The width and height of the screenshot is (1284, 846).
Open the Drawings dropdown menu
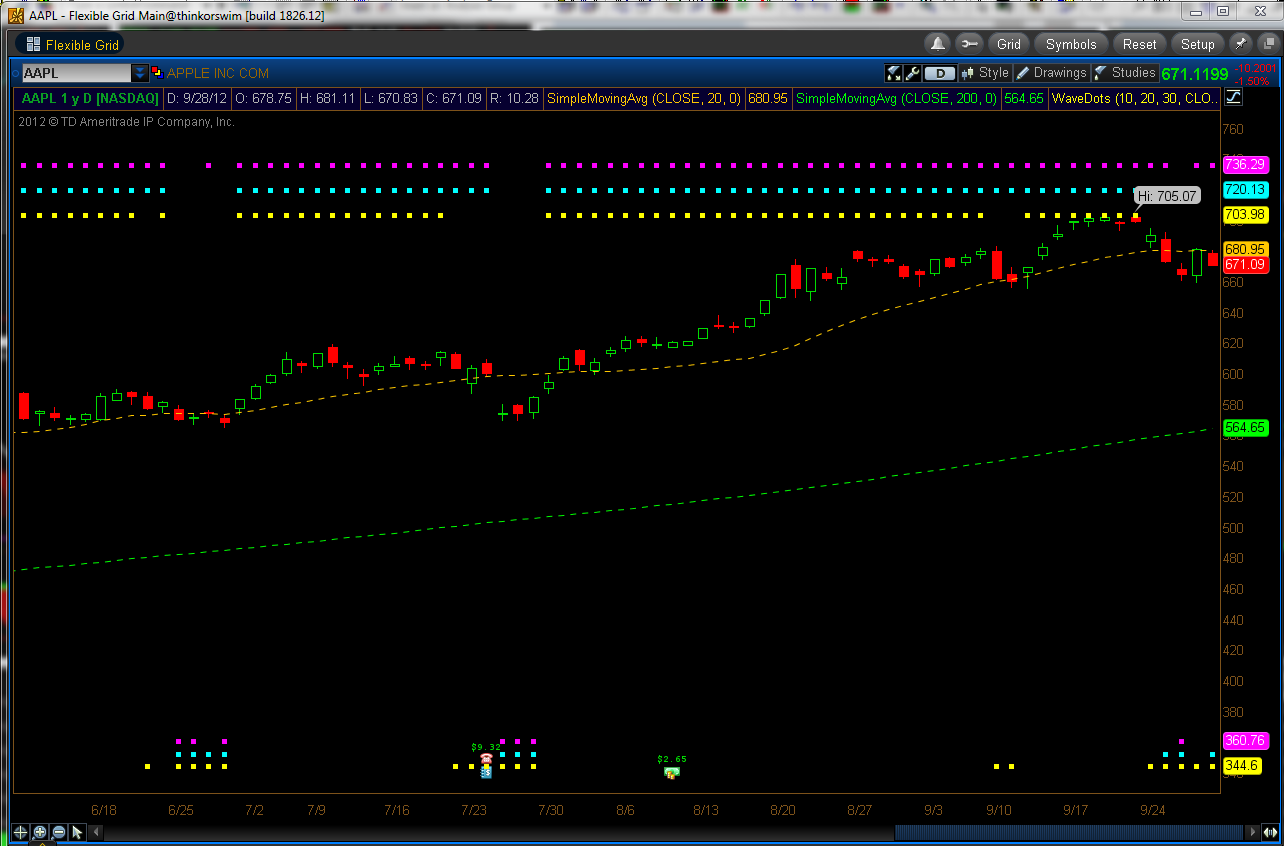(x=1051, y=73)
